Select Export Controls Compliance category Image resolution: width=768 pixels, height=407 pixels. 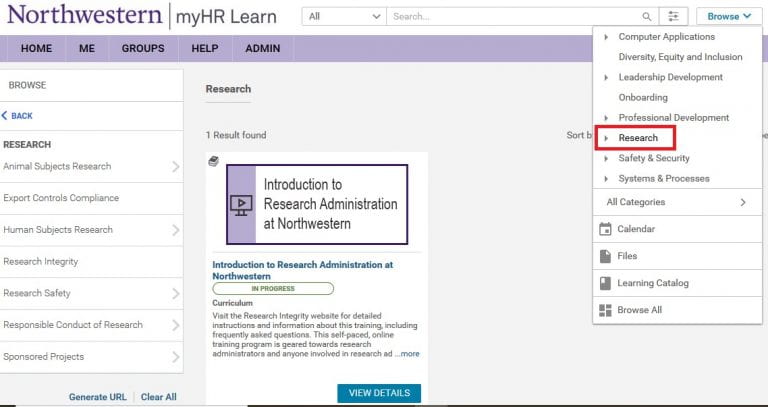click(61, 198)
